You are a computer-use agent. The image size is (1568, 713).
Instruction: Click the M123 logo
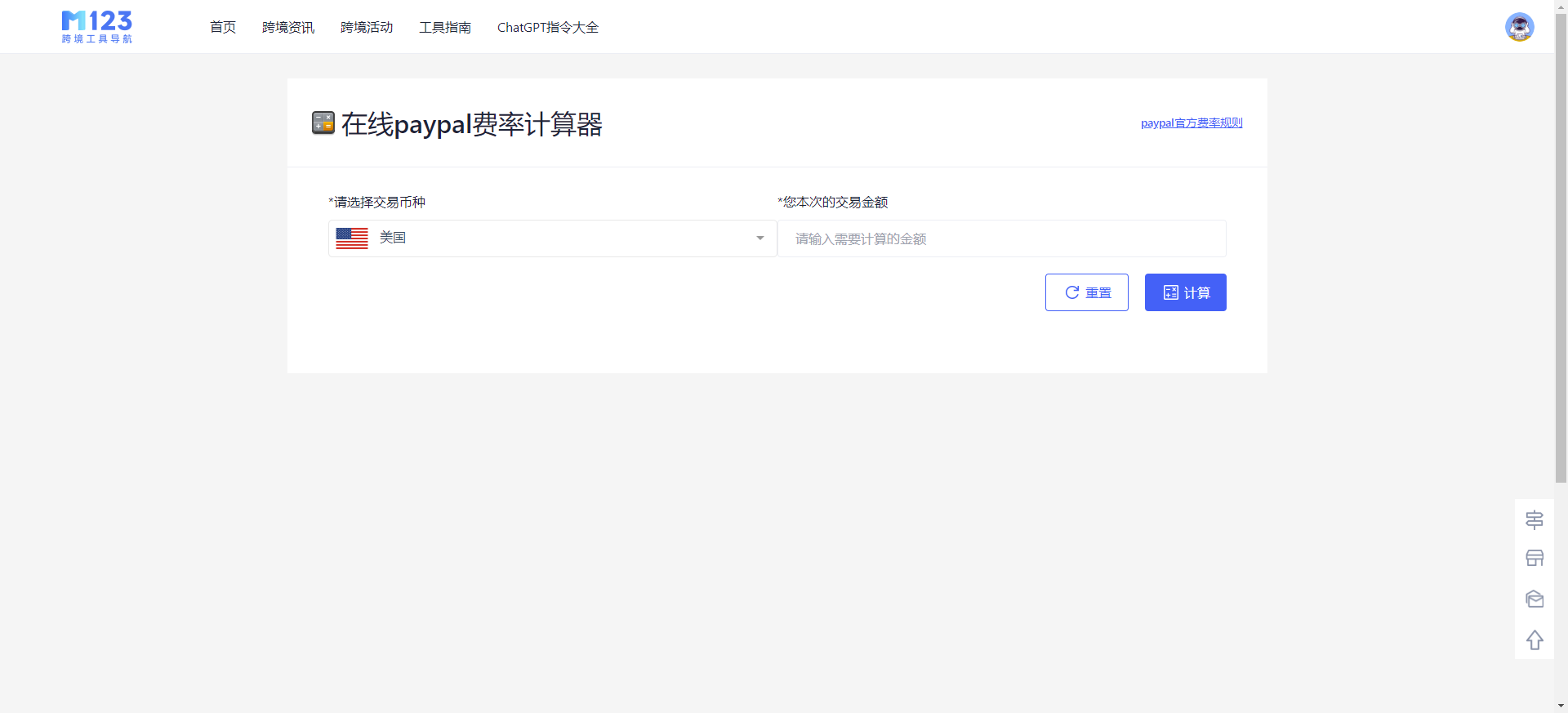[x=97, y=27]
